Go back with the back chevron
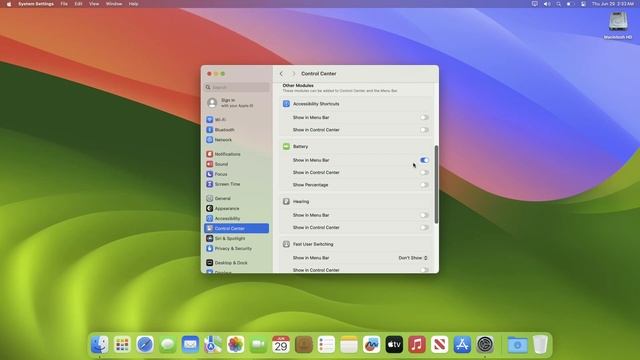 tap(281, 74)
